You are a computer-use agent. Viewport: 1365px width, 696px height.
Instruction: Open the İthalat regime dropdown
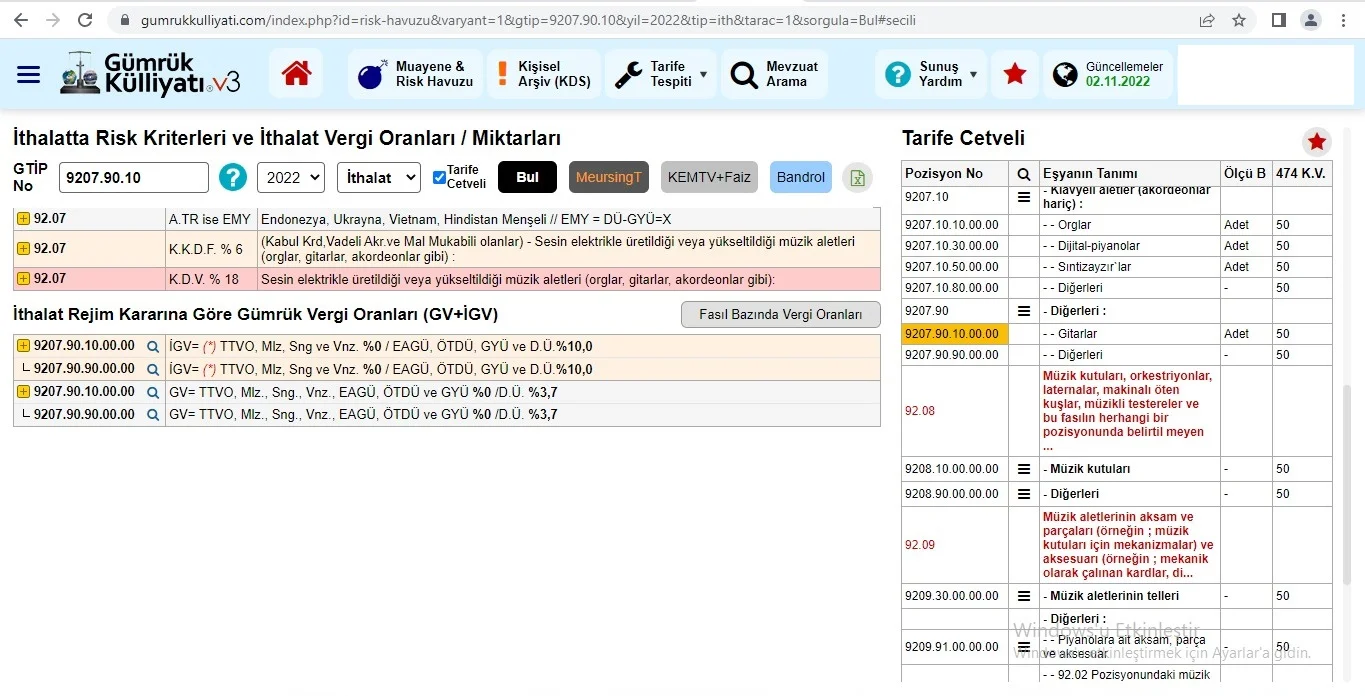pyautogui.click(x=378, y=177)
